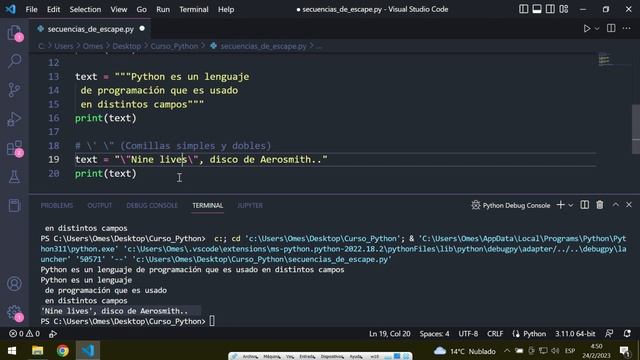Screen dimensions: 640x360
Task: Open the File menu
Action: 31,9
